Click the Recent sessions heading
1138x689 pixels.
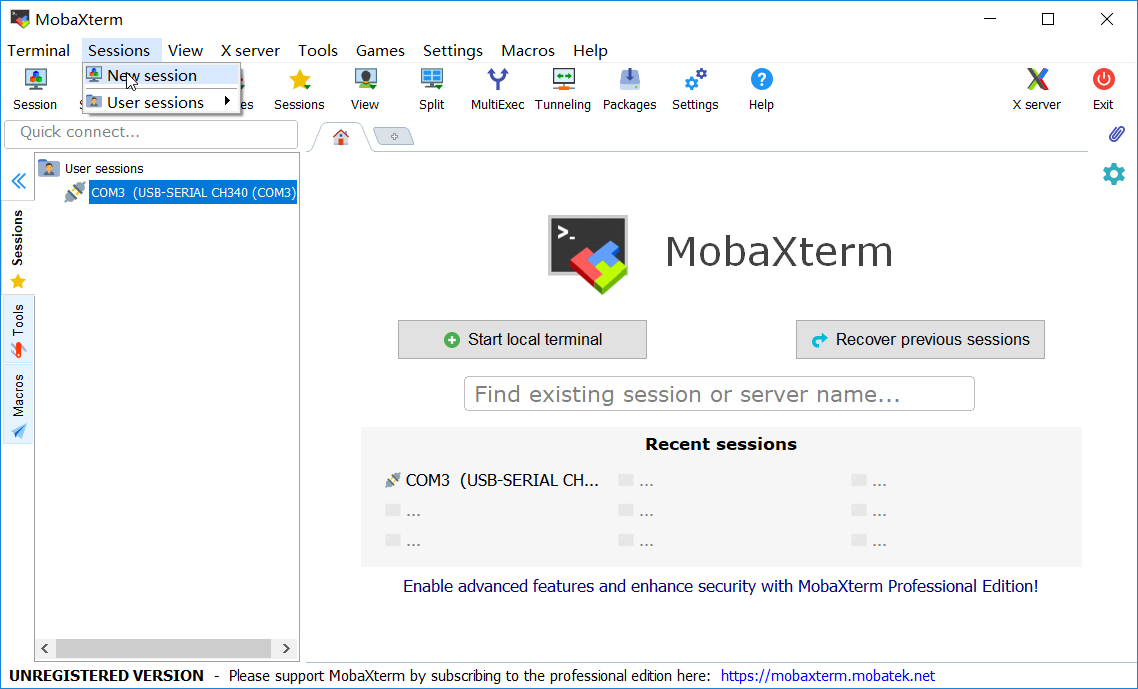click(721, 444)
